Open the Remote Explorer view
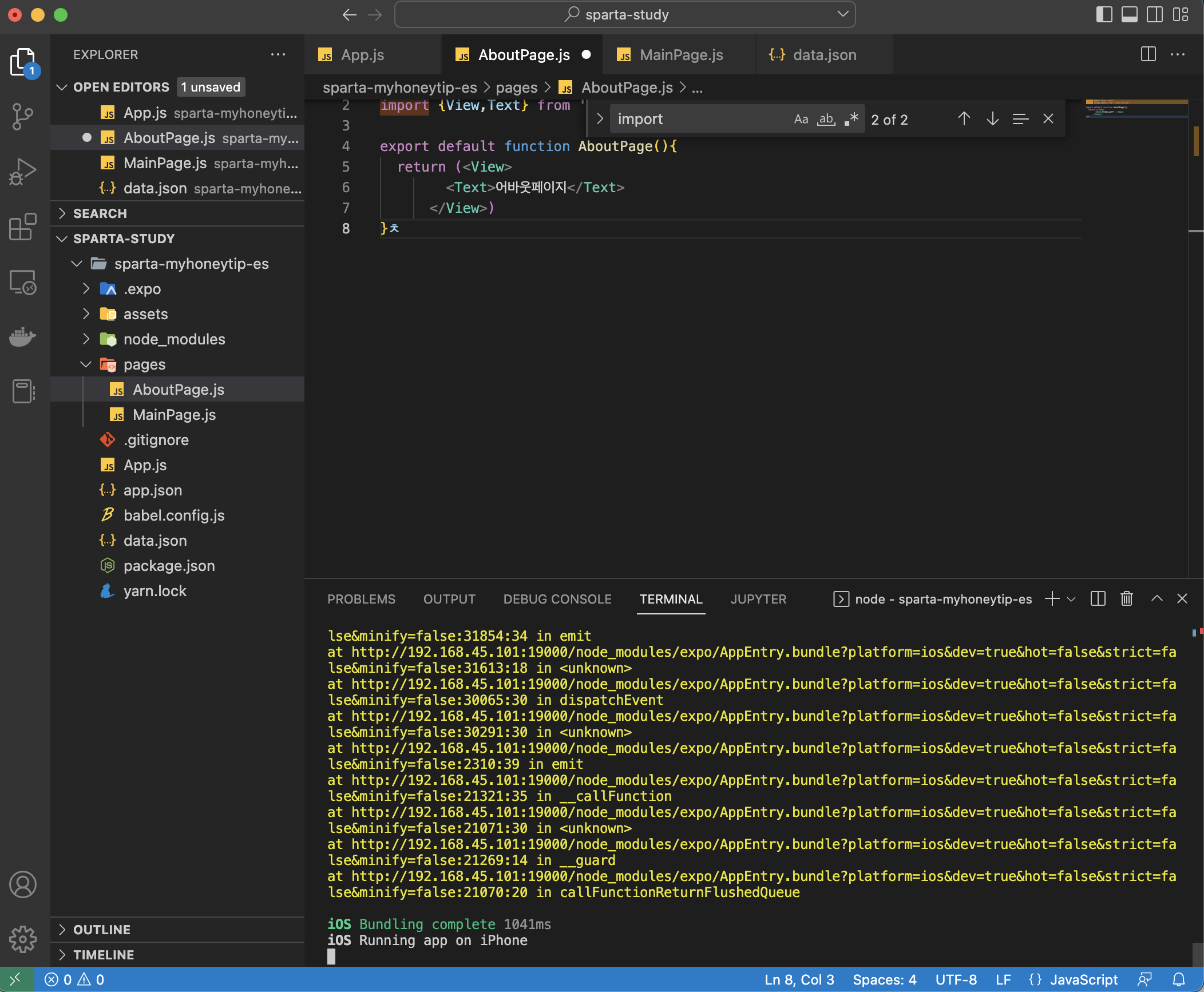1204x992 pixels. [x=23, y=282]
